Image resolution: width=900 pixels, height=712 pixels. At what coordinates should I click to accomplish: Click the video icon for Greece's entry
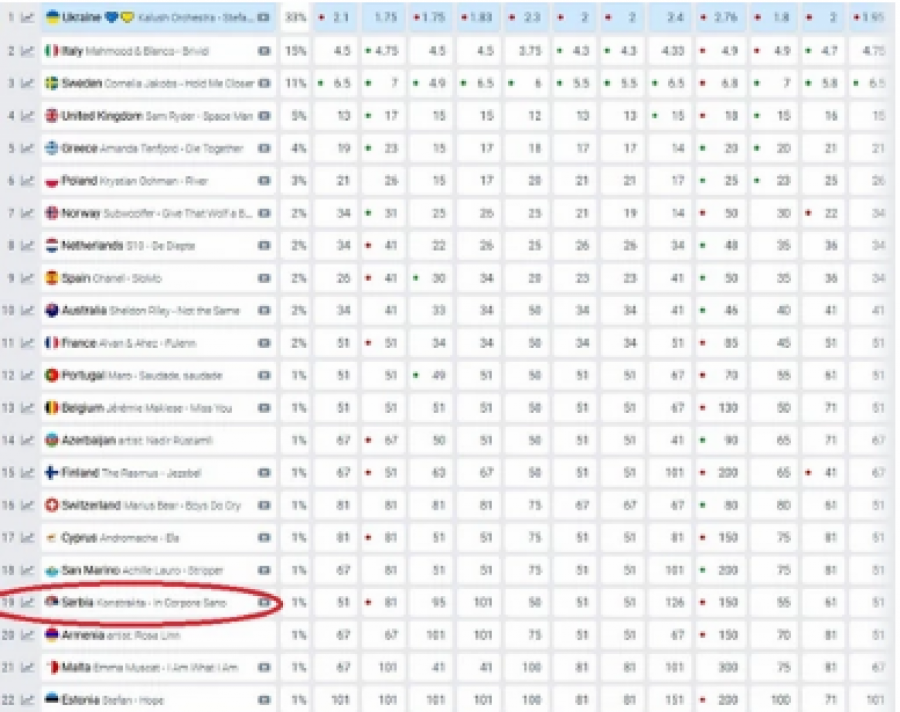point(263,148)
